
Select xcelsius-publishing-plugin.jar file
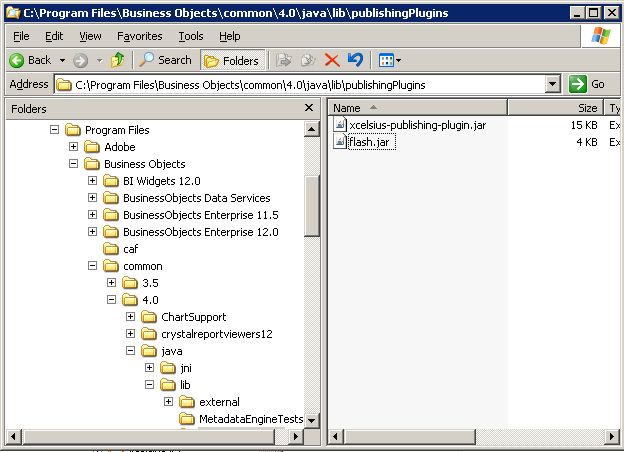point(417,125)
